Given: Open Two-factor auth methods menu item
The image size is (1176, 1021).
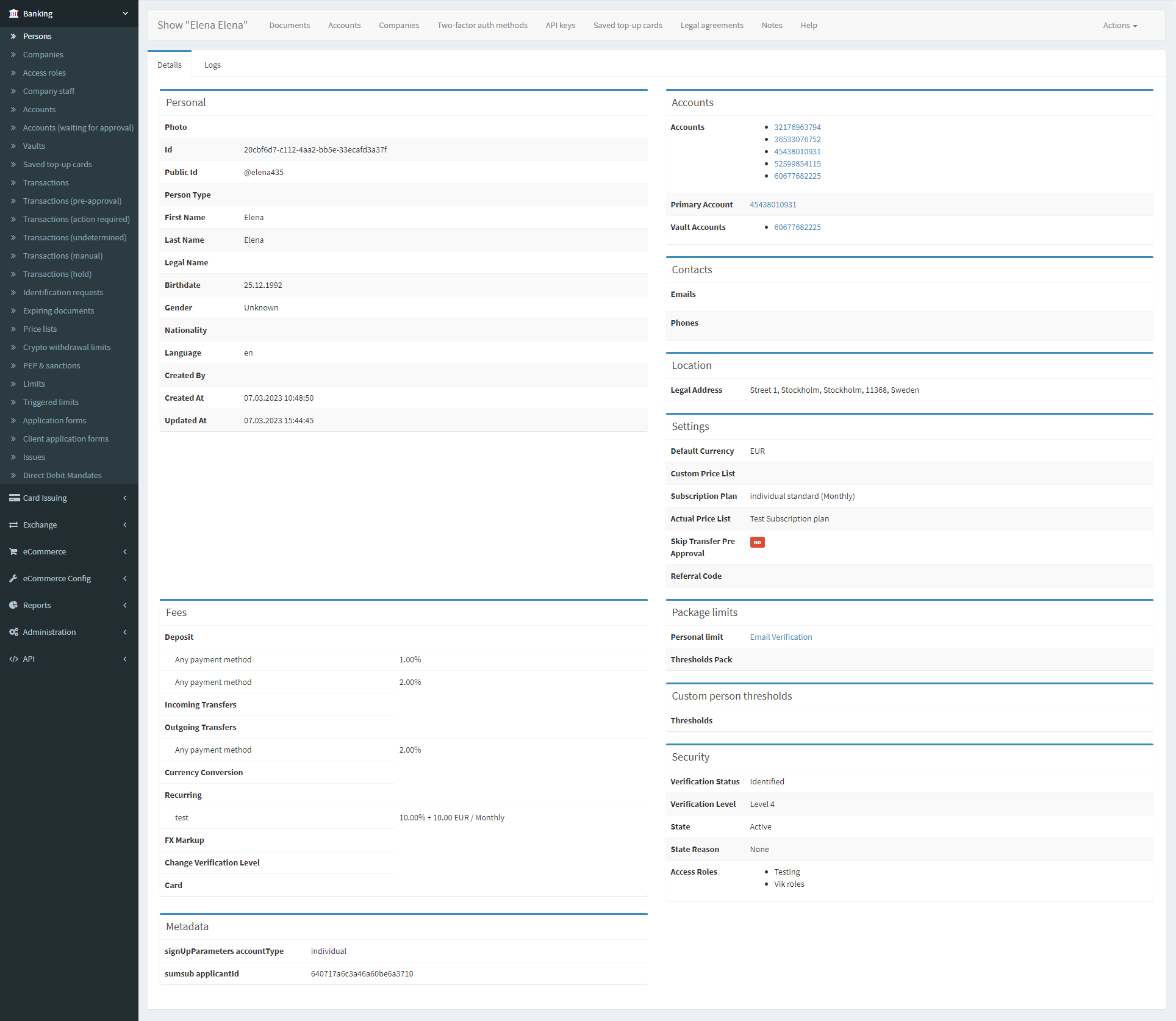Looking at the screenshot, I should tap(482, 25).
